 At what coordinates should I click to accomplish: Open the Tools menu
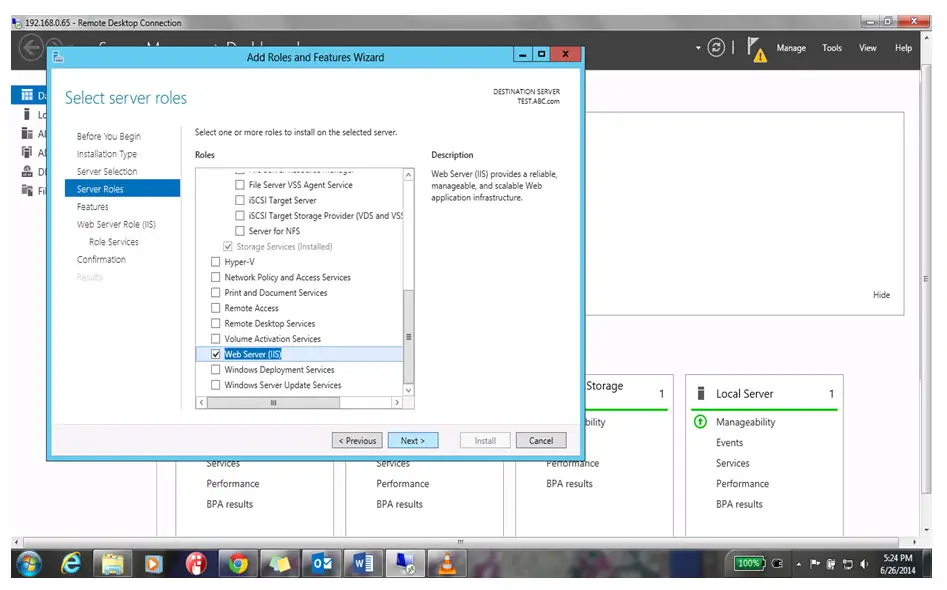pyautogui.click(x=832, y=48)
